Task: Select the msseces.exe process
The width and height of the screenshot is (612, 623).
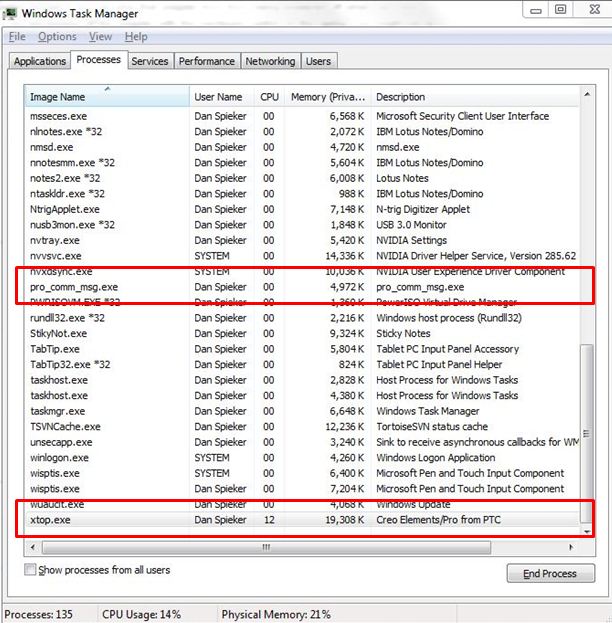Action: [x=301, y=116]
